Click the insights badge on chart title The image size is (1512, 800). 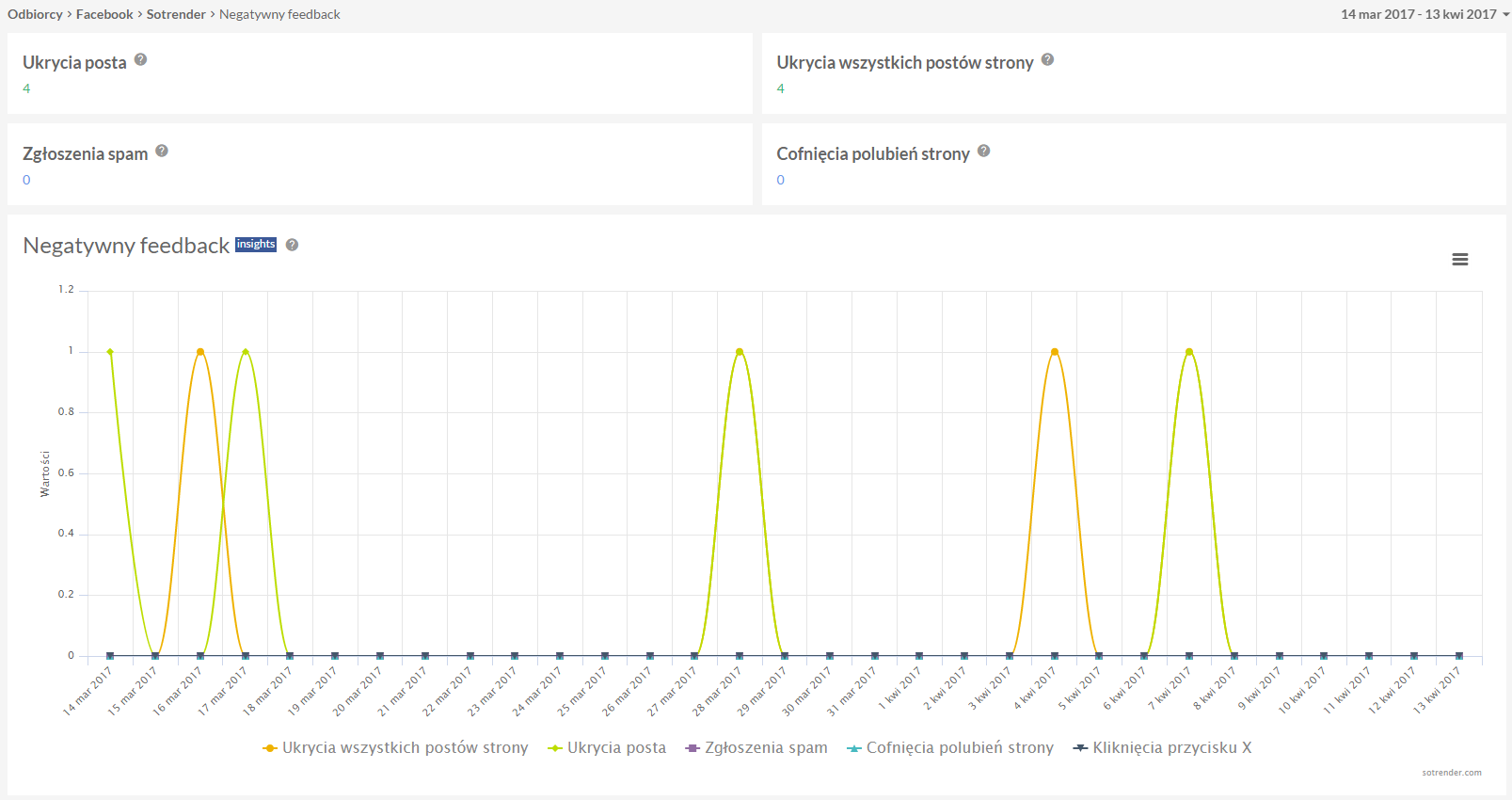tap(256, 245)
